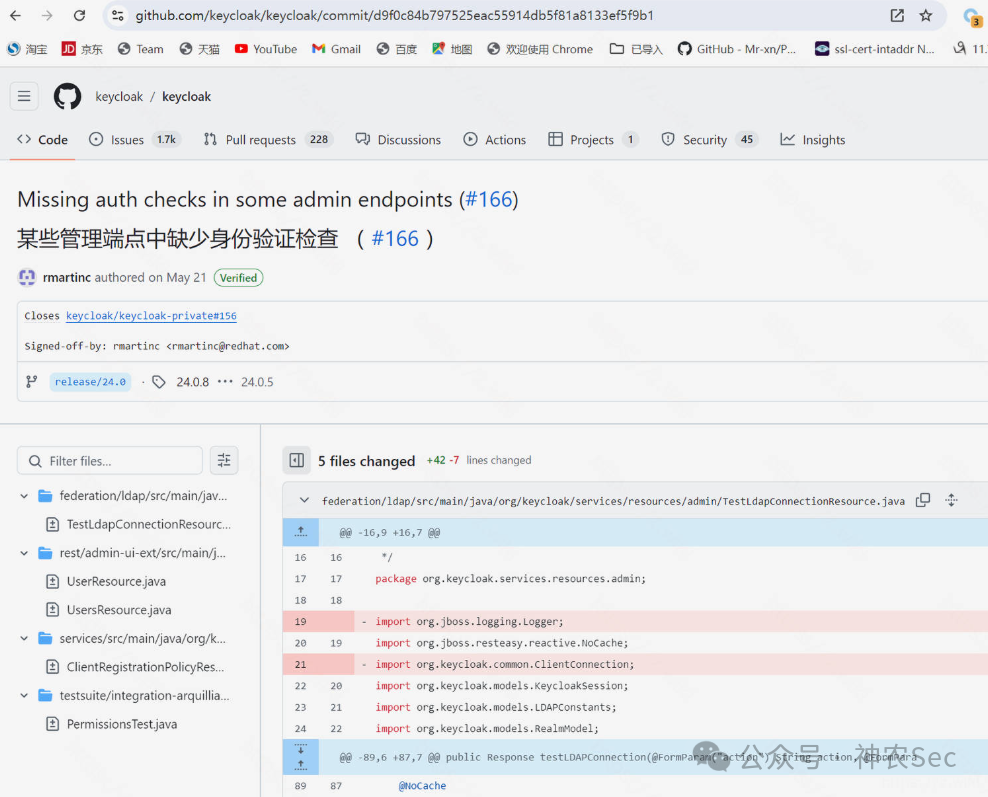Click the Filter files input field
The height and width of the screenshot is (797, 988).
pyautogui.click(x=110, y=461)
